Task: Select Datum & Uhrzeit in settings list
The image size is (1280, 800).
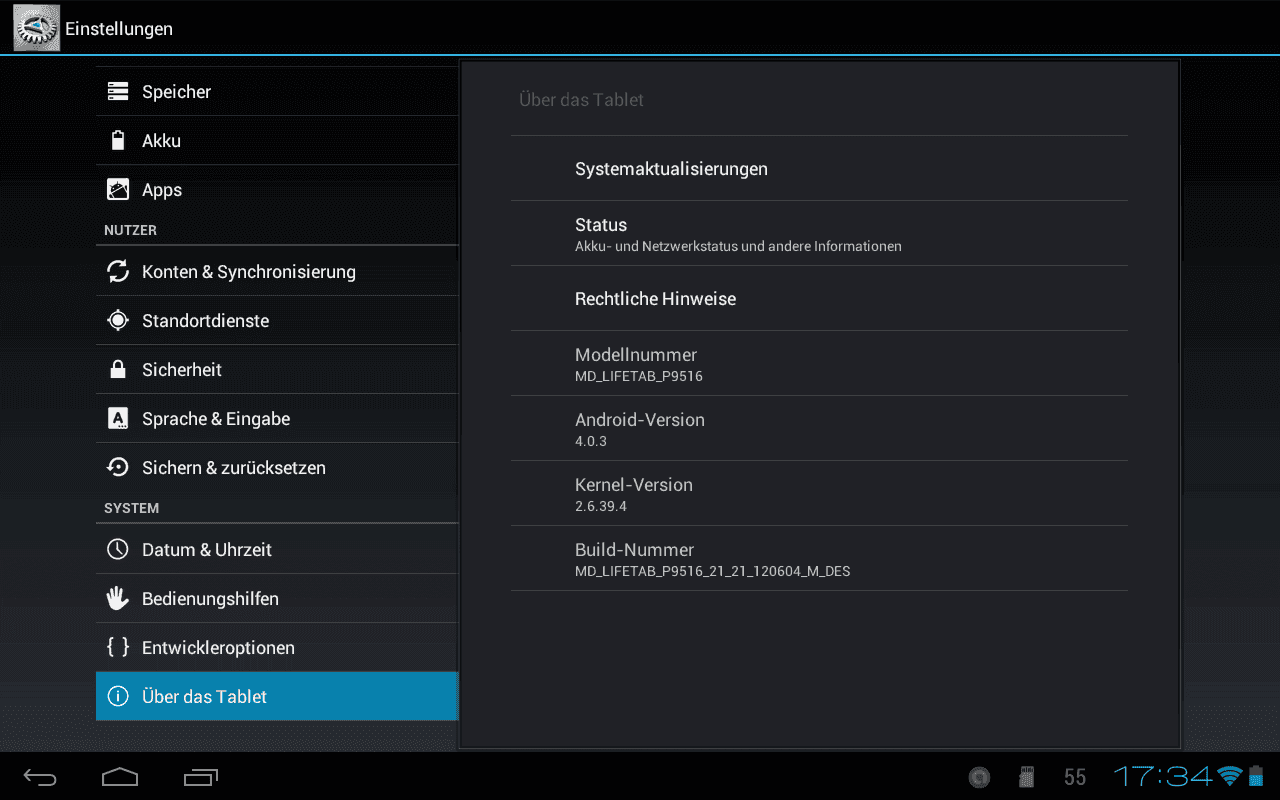Action: coord(277,550)
